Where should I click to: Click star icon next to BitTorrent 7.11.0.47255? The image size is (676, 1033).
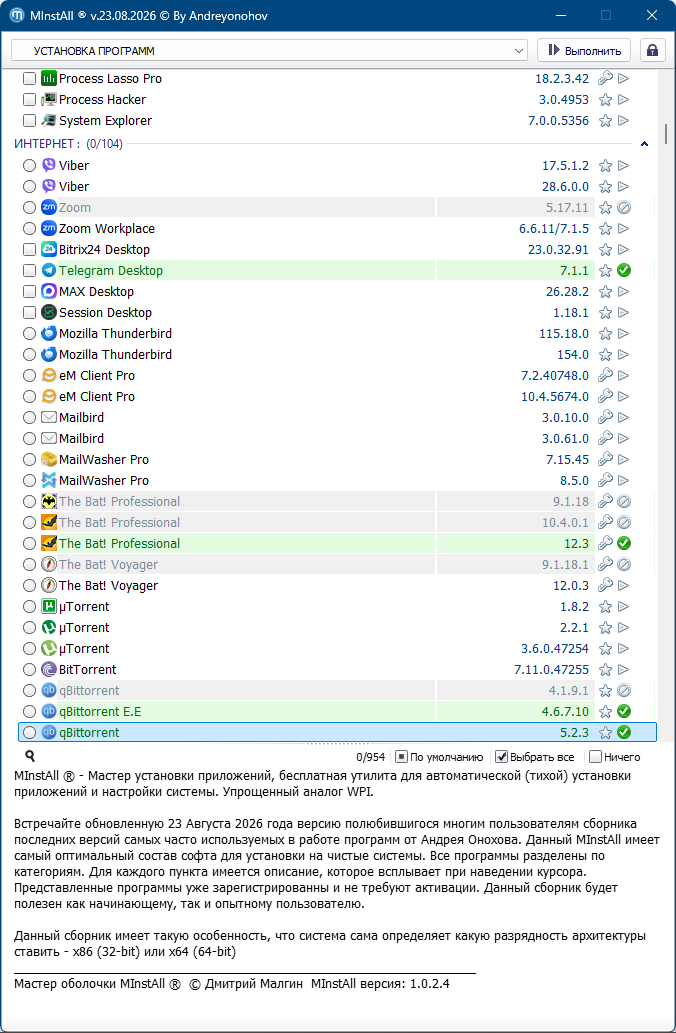point(606,670)
